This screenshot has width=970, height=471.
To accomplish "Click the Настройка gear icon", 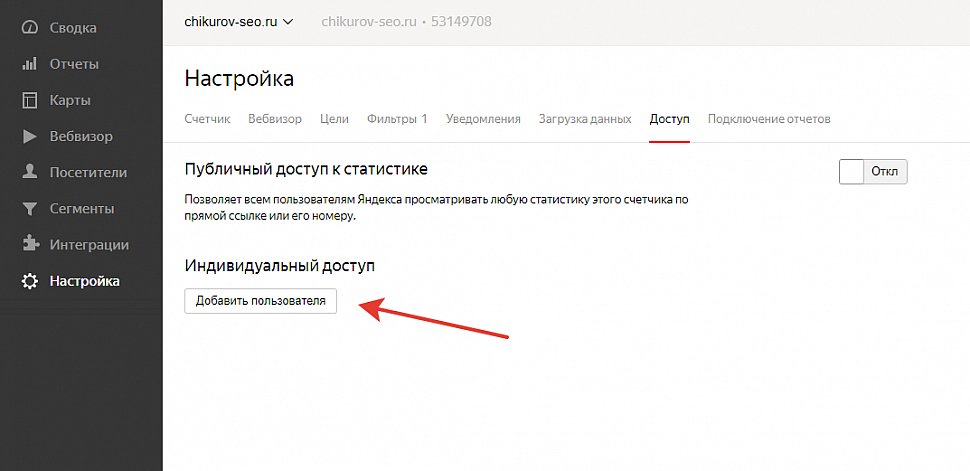I will pyautogui.click(x=30, y=281).
